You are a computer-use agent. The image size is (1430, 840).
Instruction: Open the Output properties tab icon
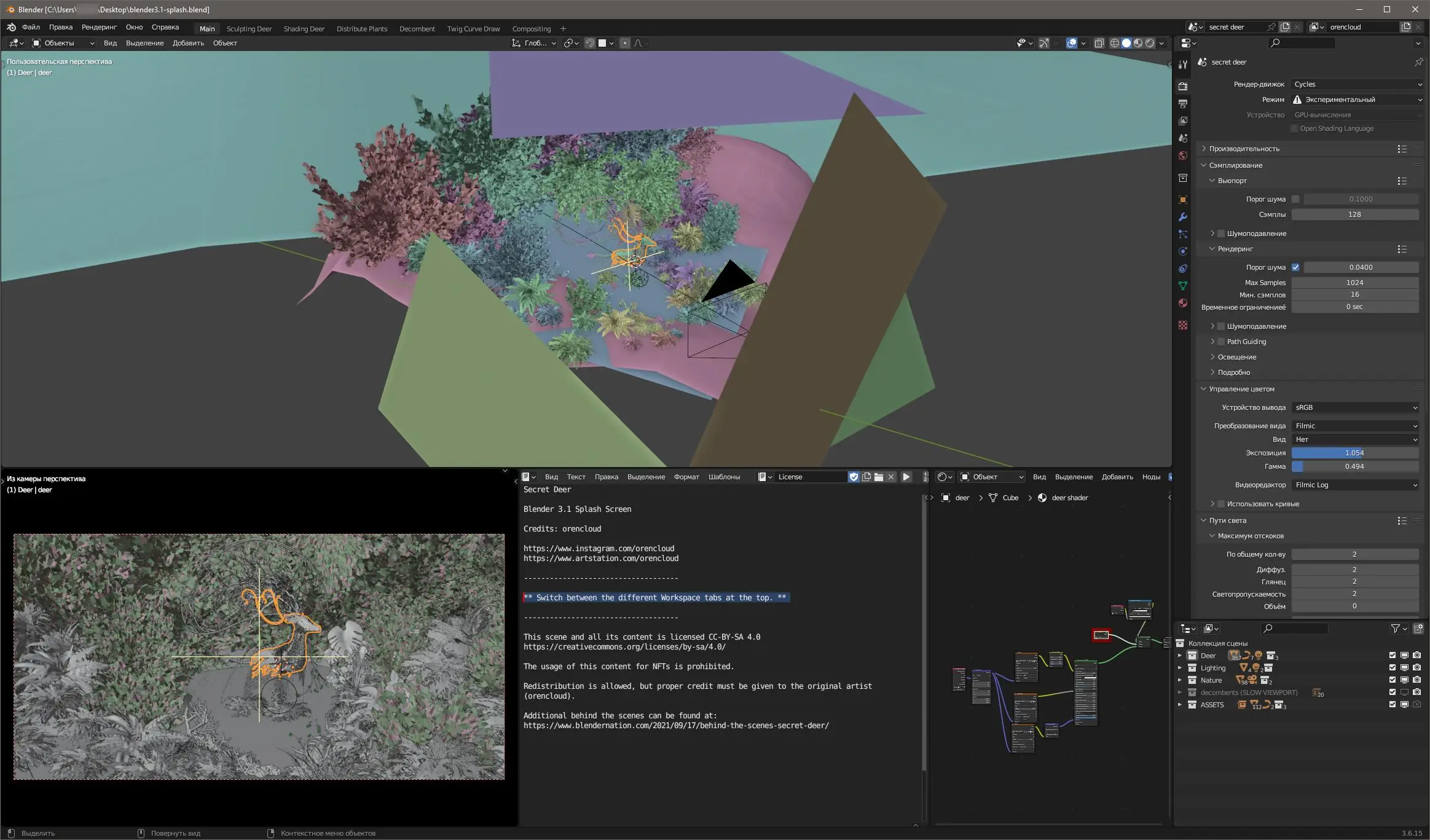[1182, 103]
